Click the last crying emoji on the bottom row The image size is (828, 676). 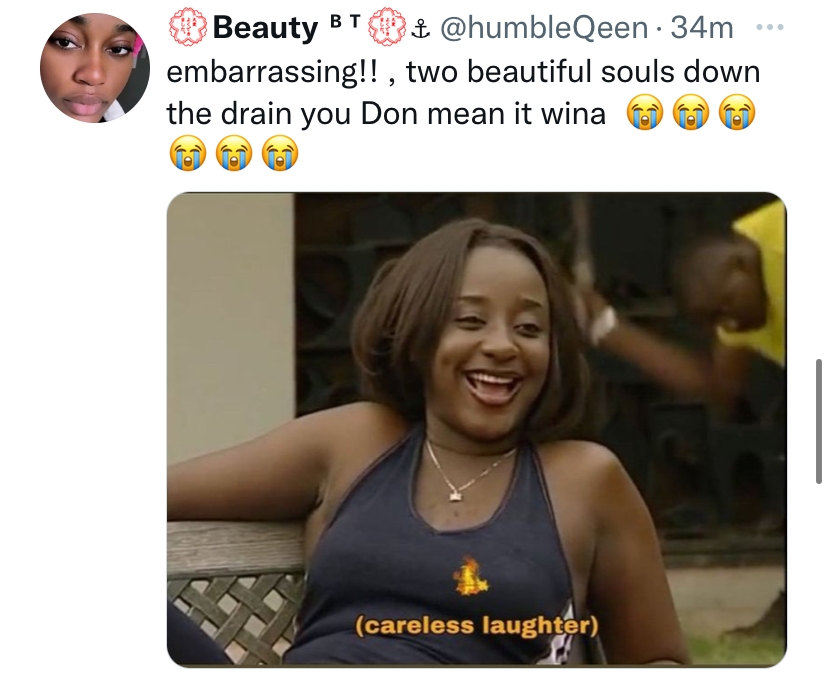[x=280, y=153]
